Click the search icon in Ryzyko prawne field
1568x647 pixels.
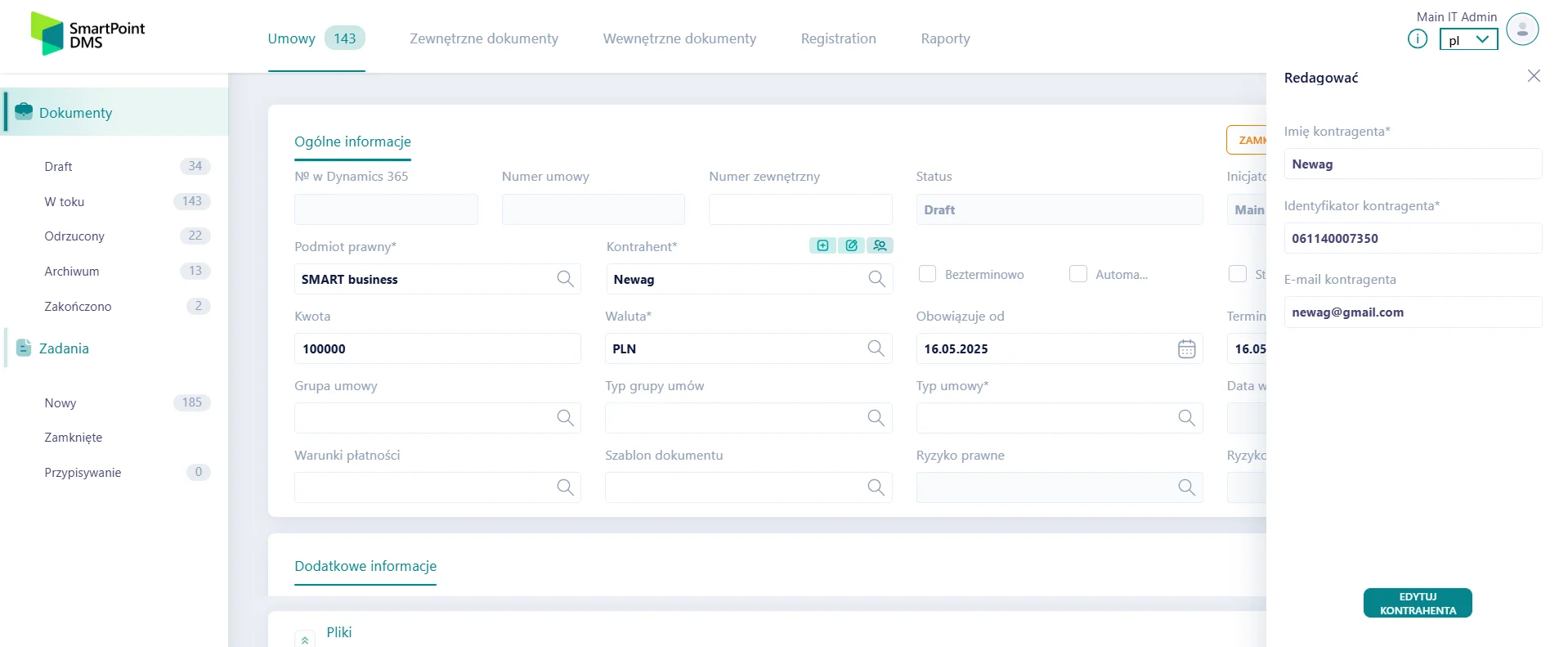1186,487
